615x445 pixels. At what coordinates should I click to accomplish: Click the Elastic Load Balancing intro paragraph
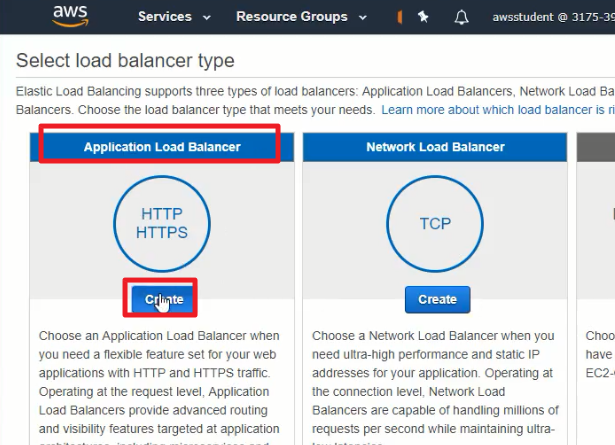tap(315, 100)
